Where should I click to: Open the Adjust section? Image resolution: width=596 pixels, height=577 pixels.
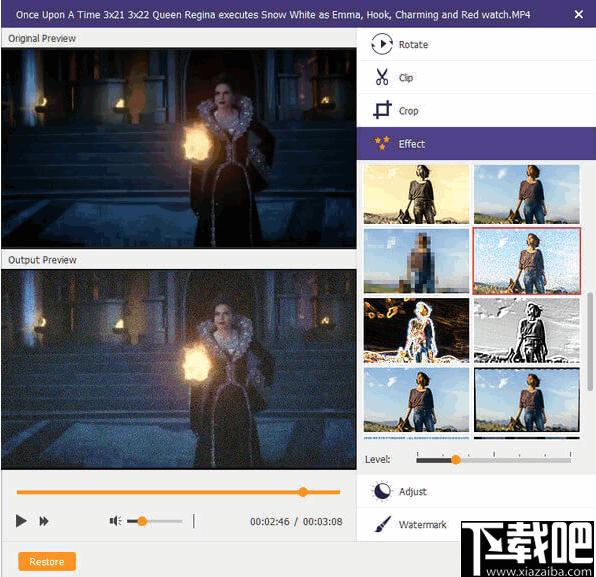(x=476, y=491)
